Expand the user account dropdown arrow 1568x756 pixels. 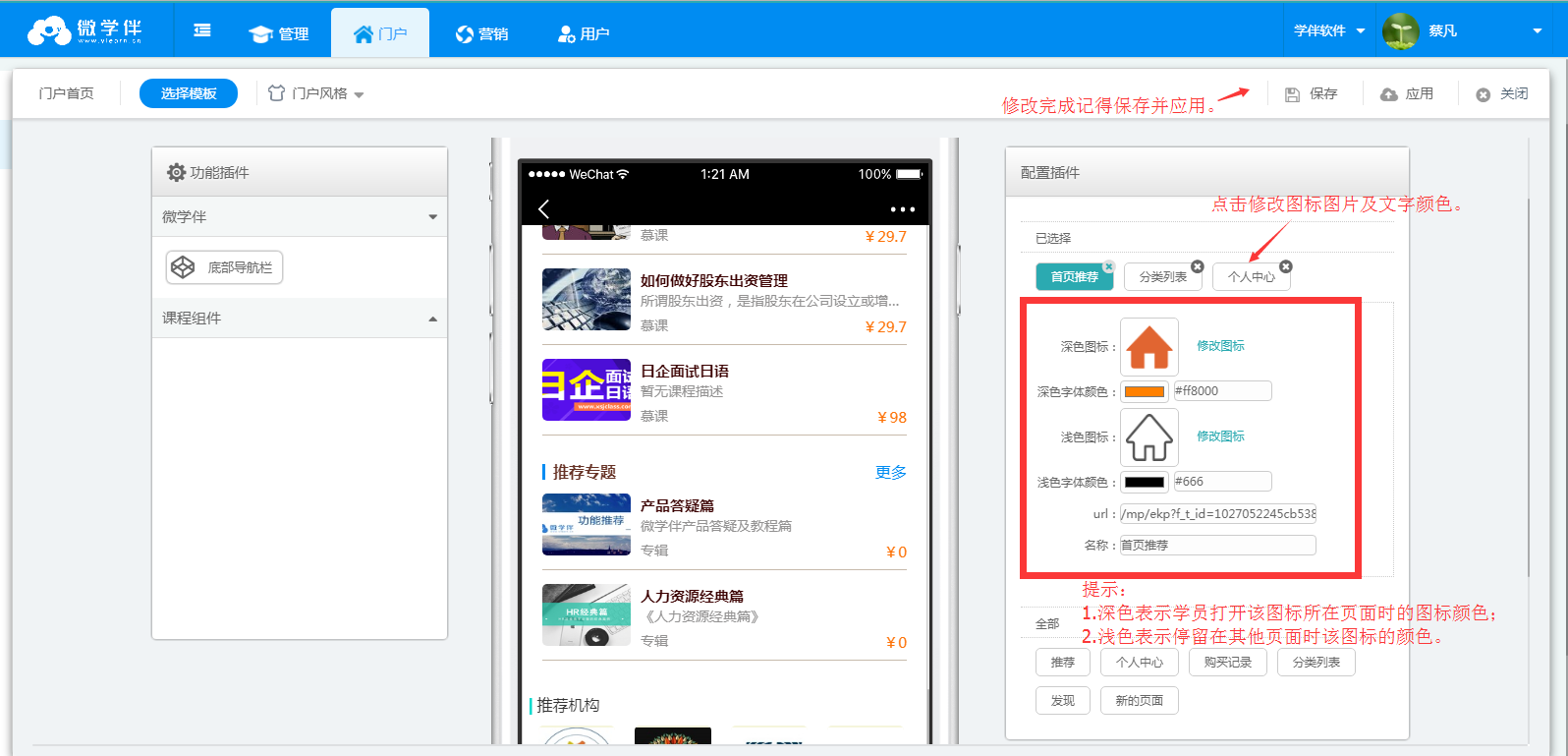pos(1538,31)
